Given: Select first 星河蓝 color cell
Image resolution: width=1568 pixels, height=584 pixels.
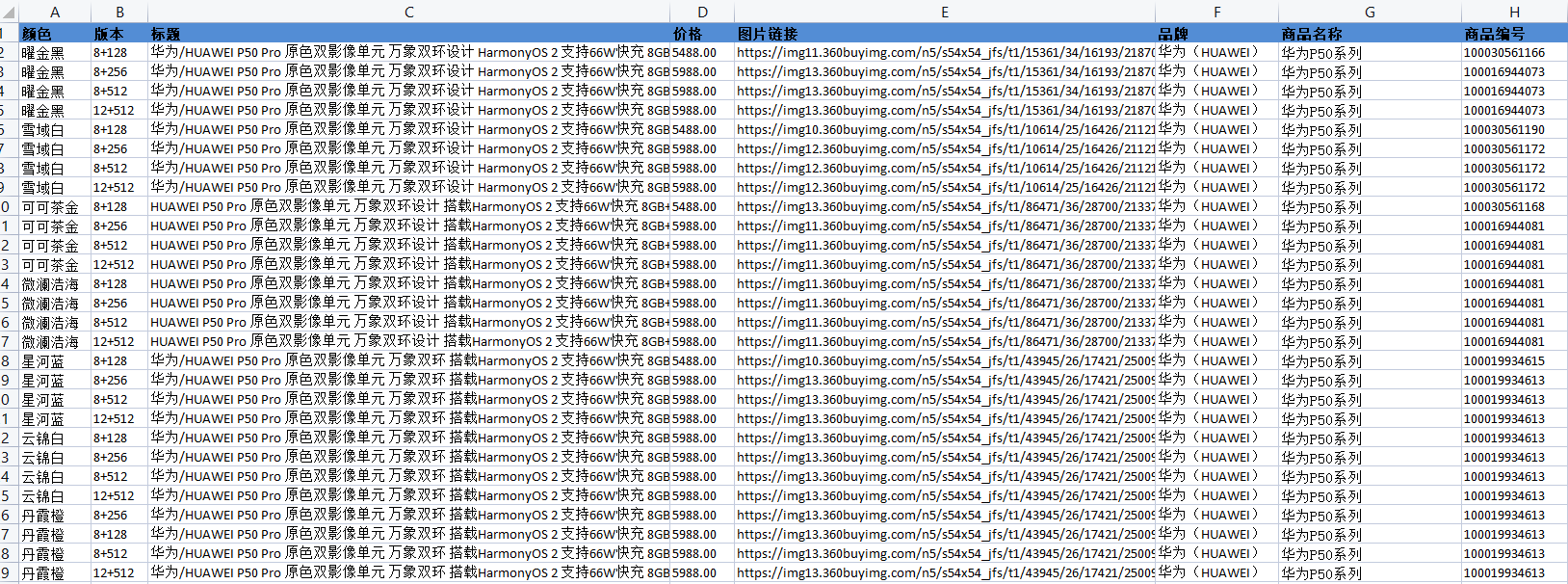Looking at the screenshot, I should [55, 361].
